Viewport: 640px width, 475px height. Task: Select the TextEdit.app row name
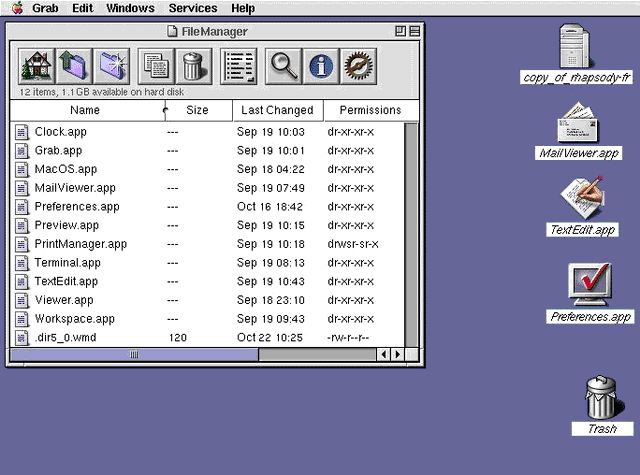coord(66,281)
